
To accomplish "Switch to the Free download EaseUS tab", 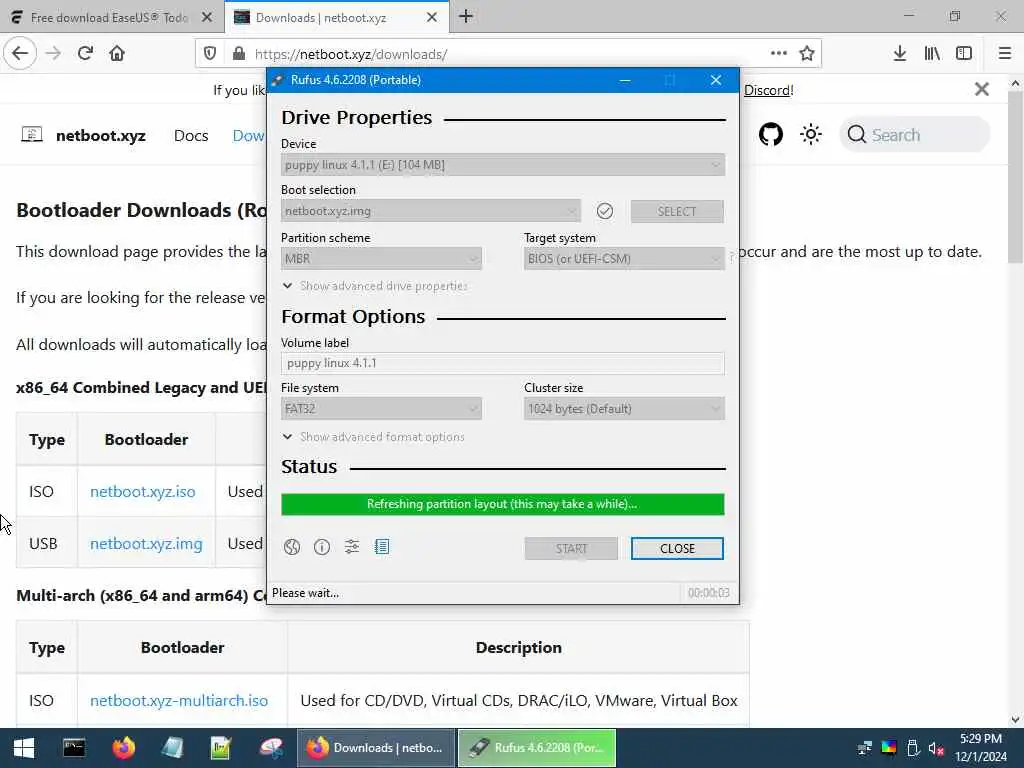I will (111, 17).
